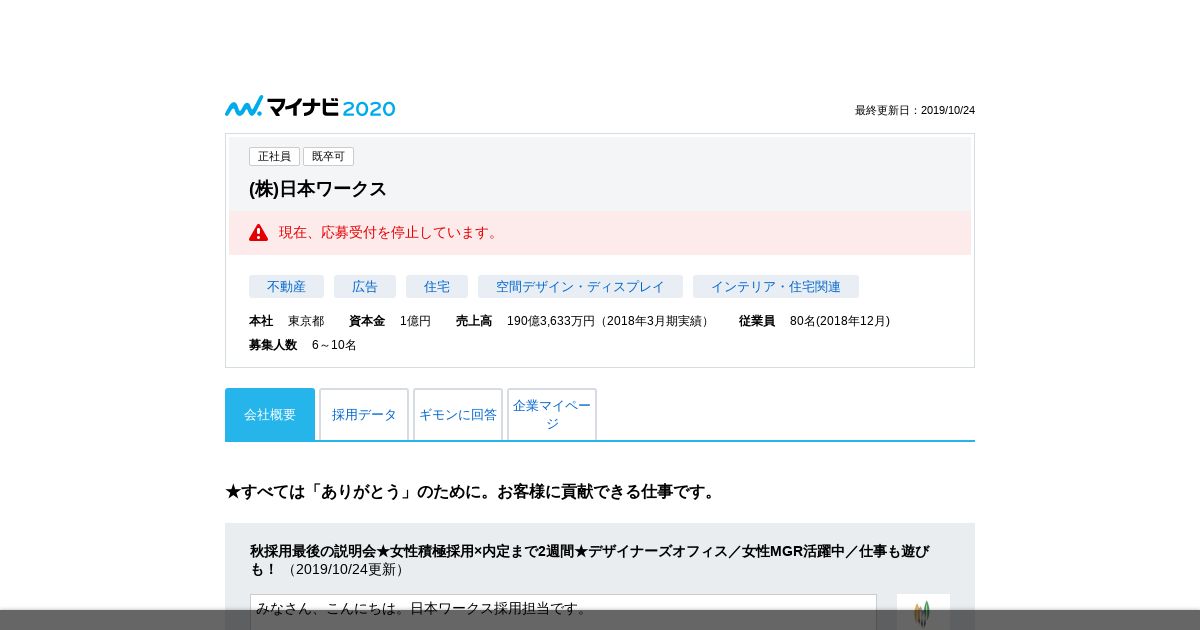This screenshot has width=1200, height=630.
Task: Click the ★すべては「ありがとう」のために headline
Action: coord(472,492)
